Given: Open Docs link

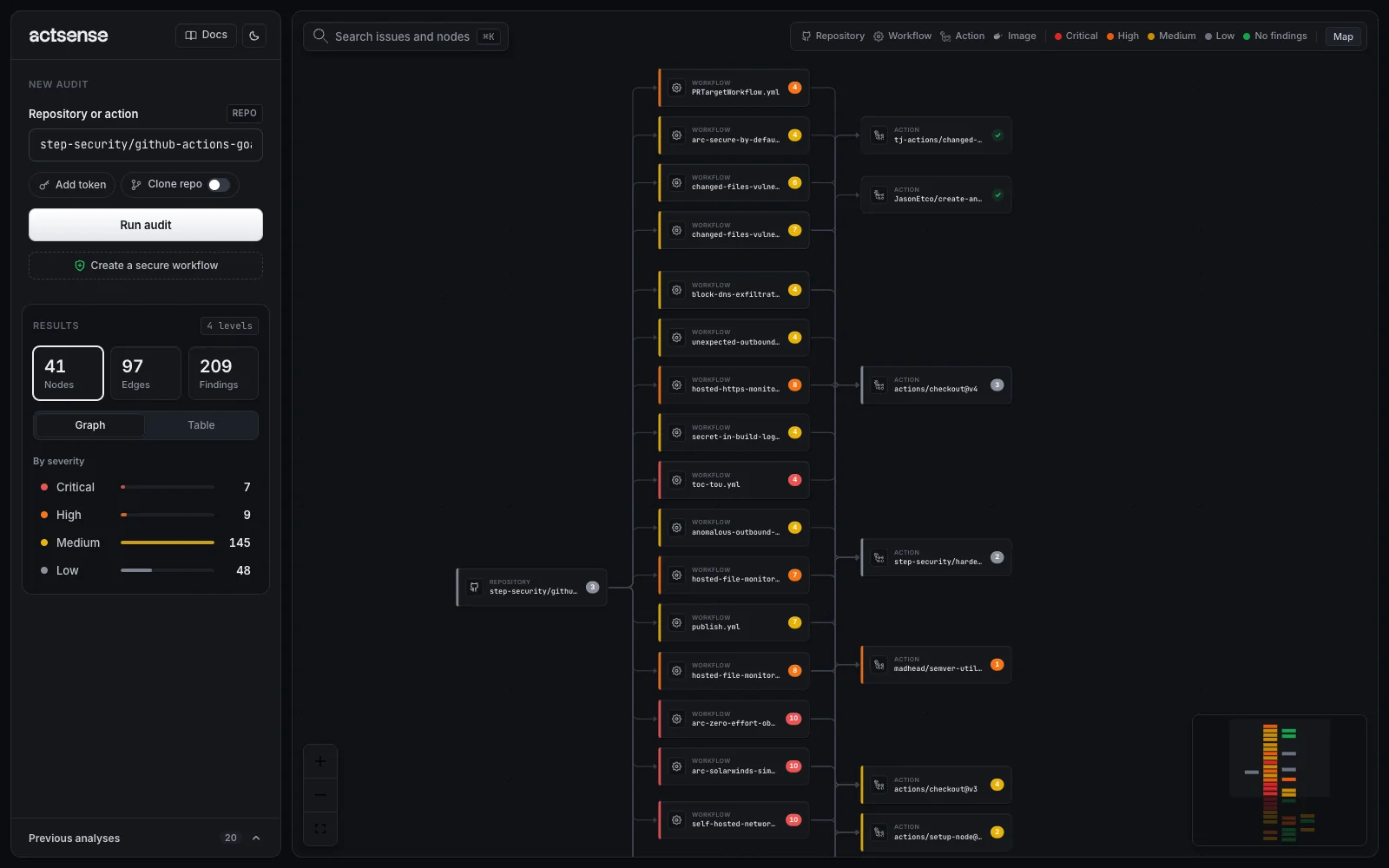Looking at the screenshot, I should click(206, 36).
